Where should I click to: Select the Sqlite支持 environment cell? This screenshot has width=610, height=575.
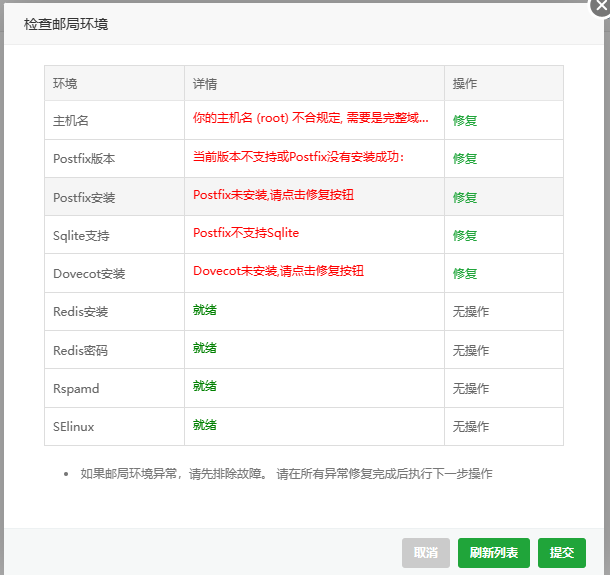(x=114, y=235)
